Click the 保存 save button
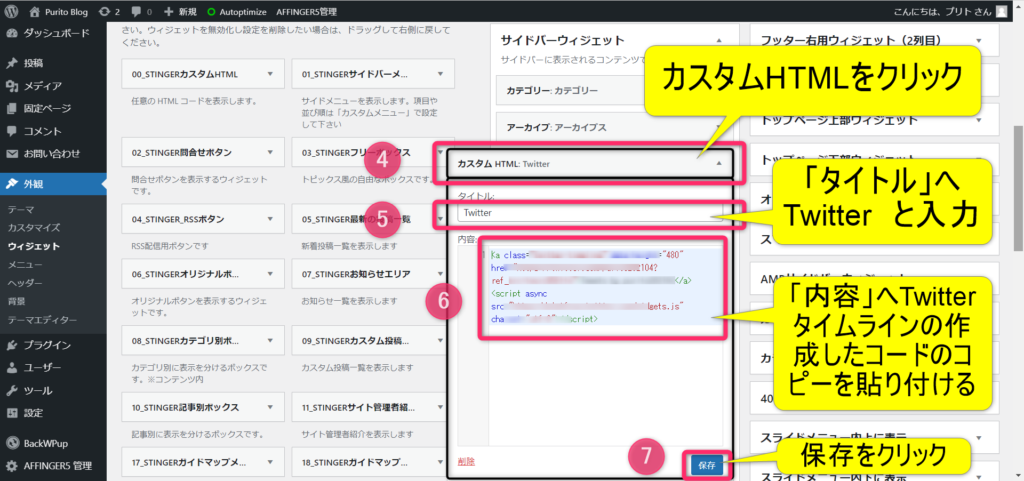The height and width of the screenshot is (481, 1024). (x=706, y=465)
